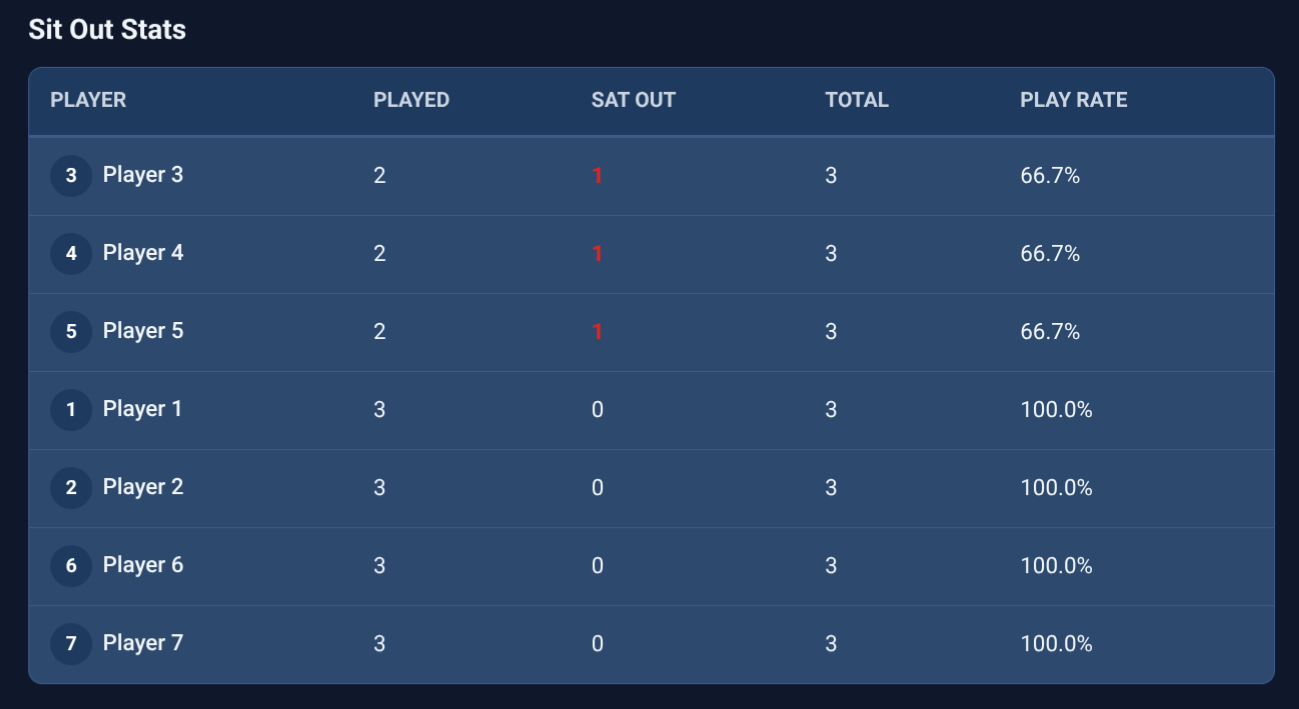Screen dimensions: 1299x709
Task: Click Player 5's 66.7% play rate
Action: click(x=1050, y=332)
